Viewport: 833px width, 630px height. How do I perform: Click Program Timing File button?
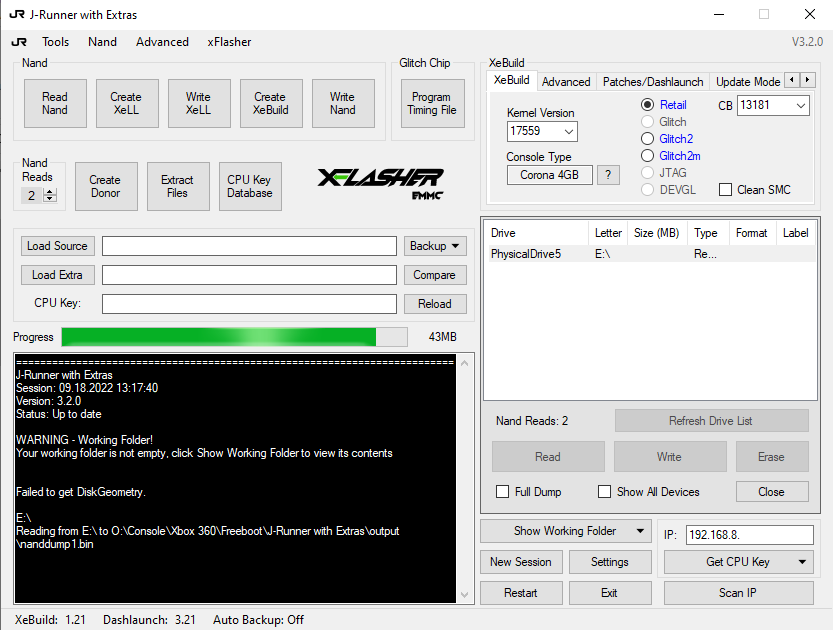click(432, 104)
